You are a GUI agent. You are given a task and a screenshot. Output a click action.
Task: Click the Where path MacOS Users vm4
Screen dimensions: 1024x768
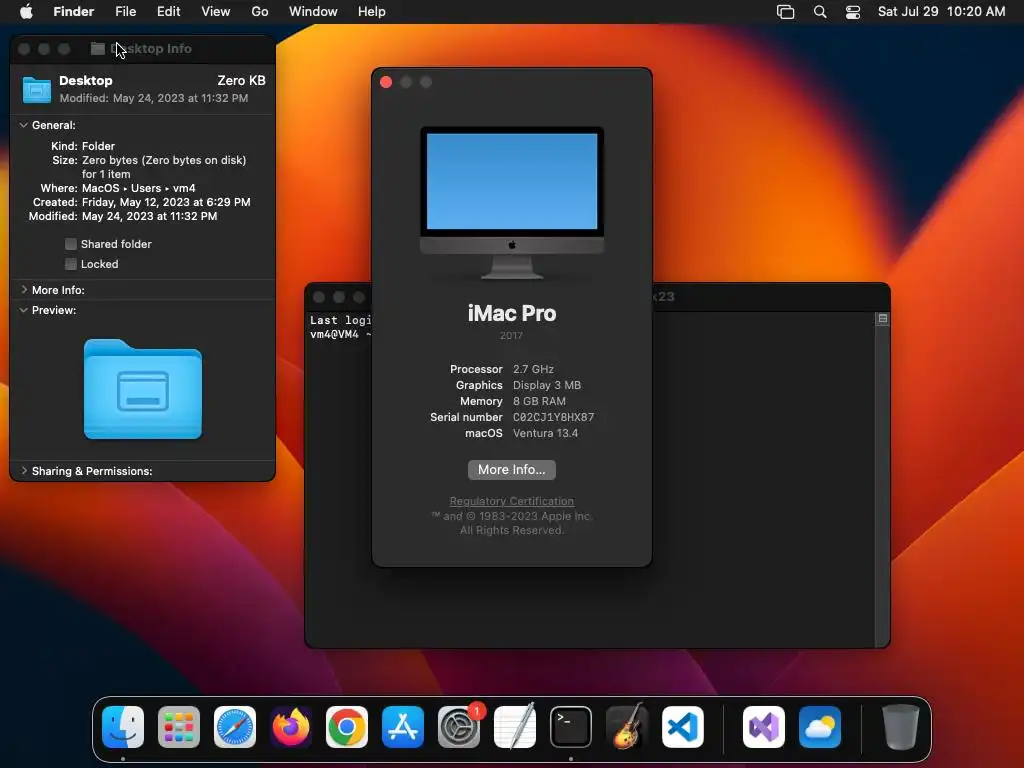[138, 188]
